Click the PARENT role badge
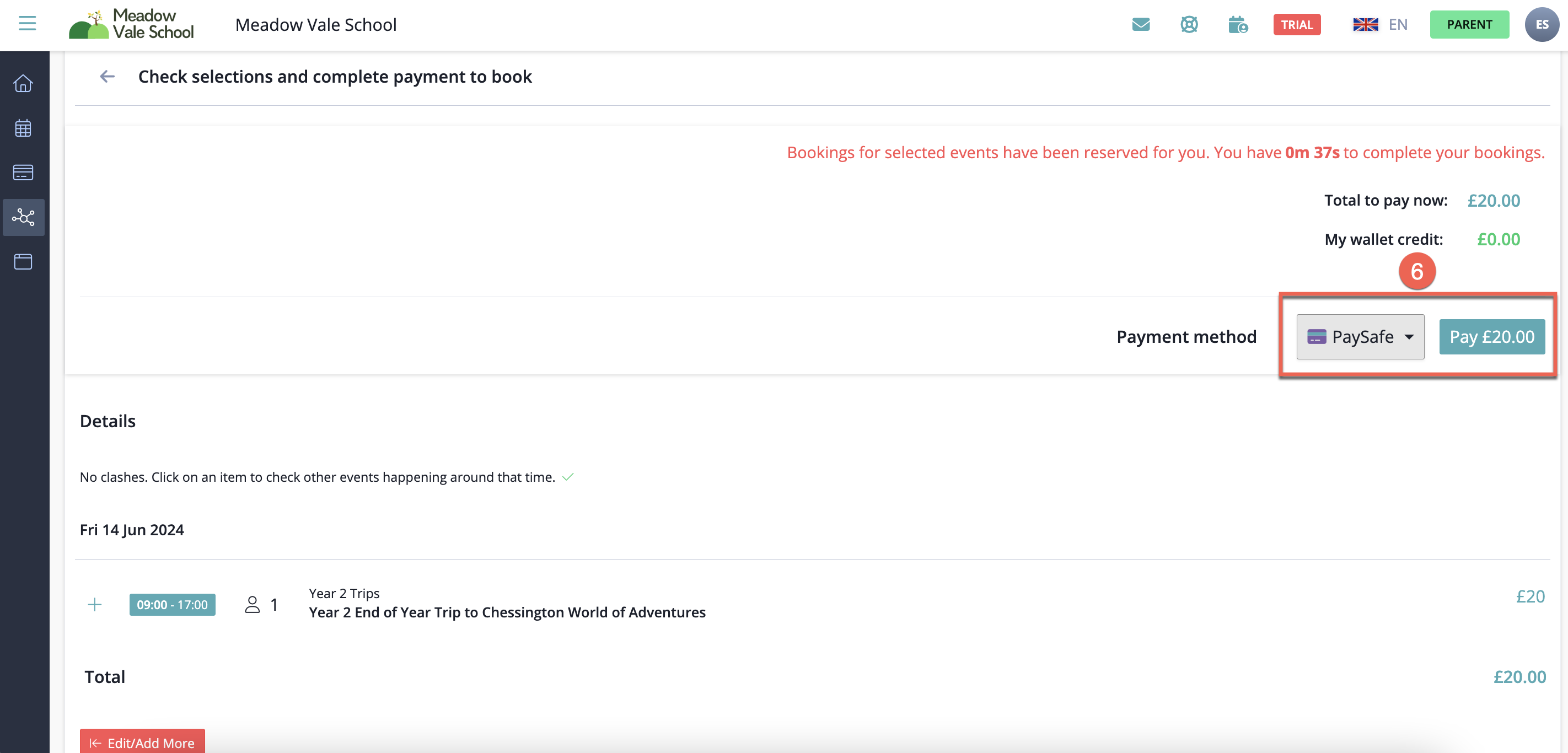Screen dimensions: 1568x753 (x=1469, y=24)
